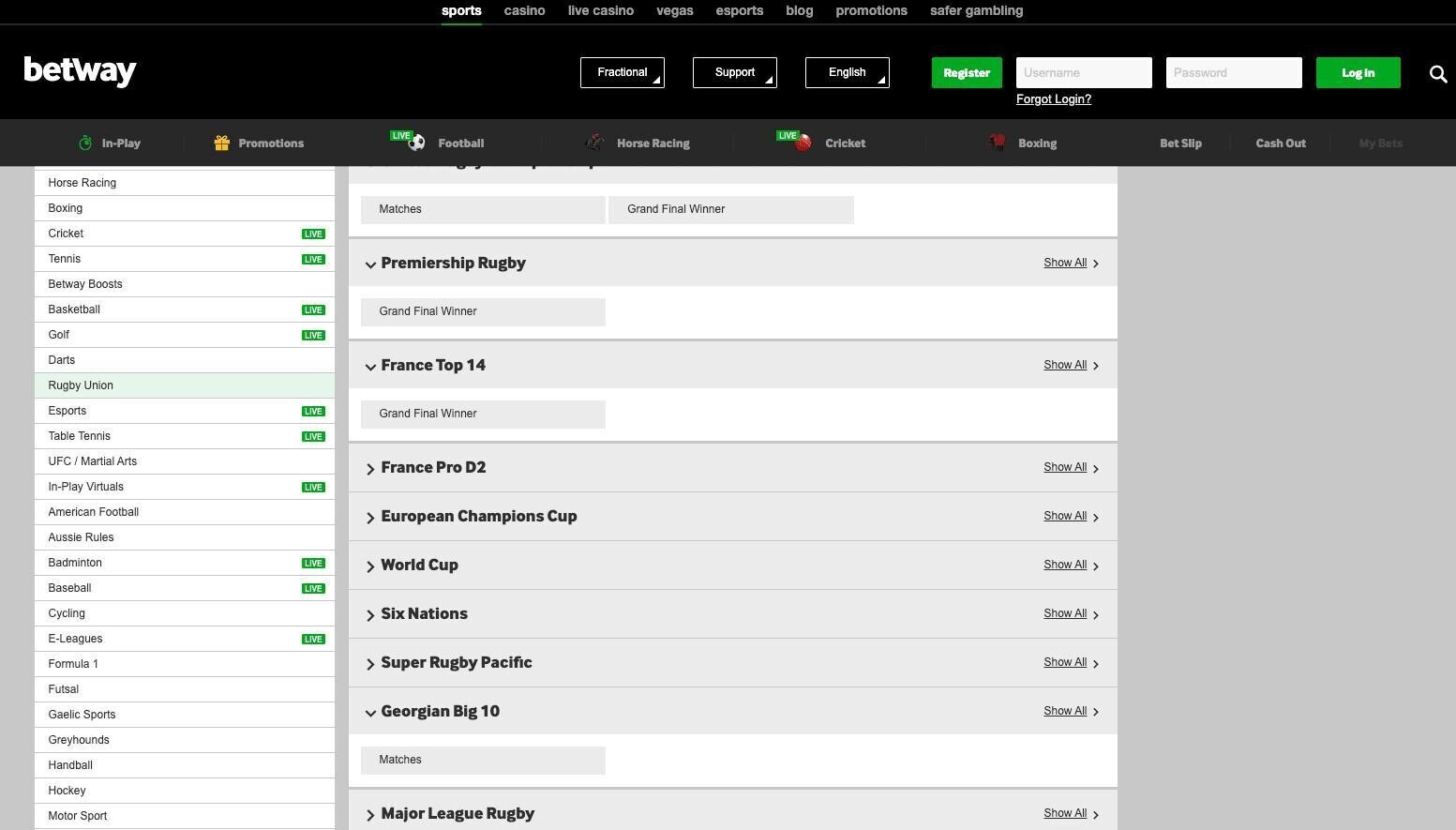Open Grand Final Winner under France Top 14
The image size is (1456, 830).
[x=483, y=414]
